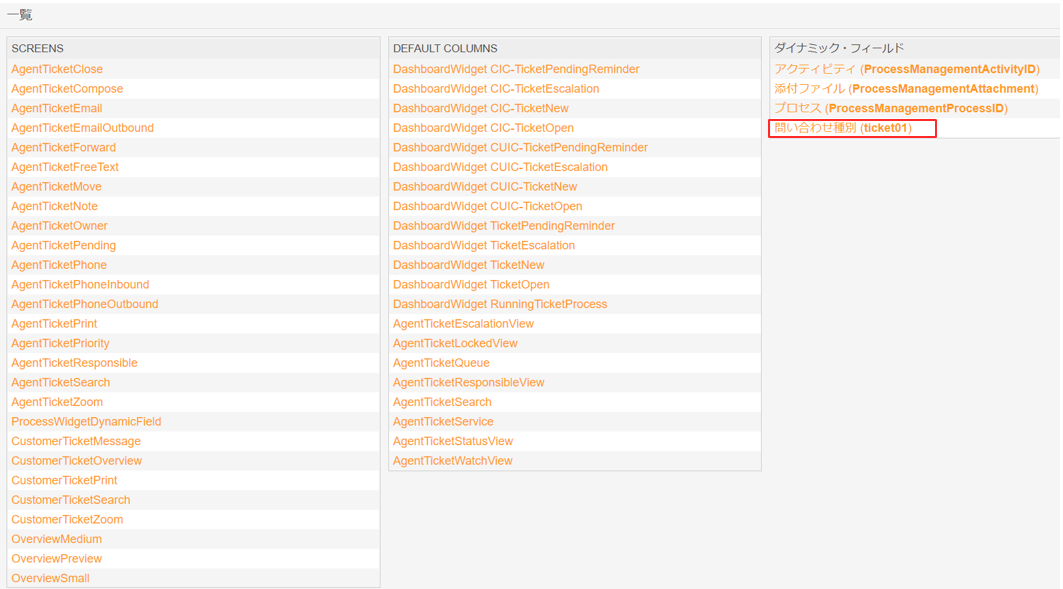The image size is (1063, 589).
Task: Click DashboardWidget CUIC-TicketEscalation link
Action: 500,167
